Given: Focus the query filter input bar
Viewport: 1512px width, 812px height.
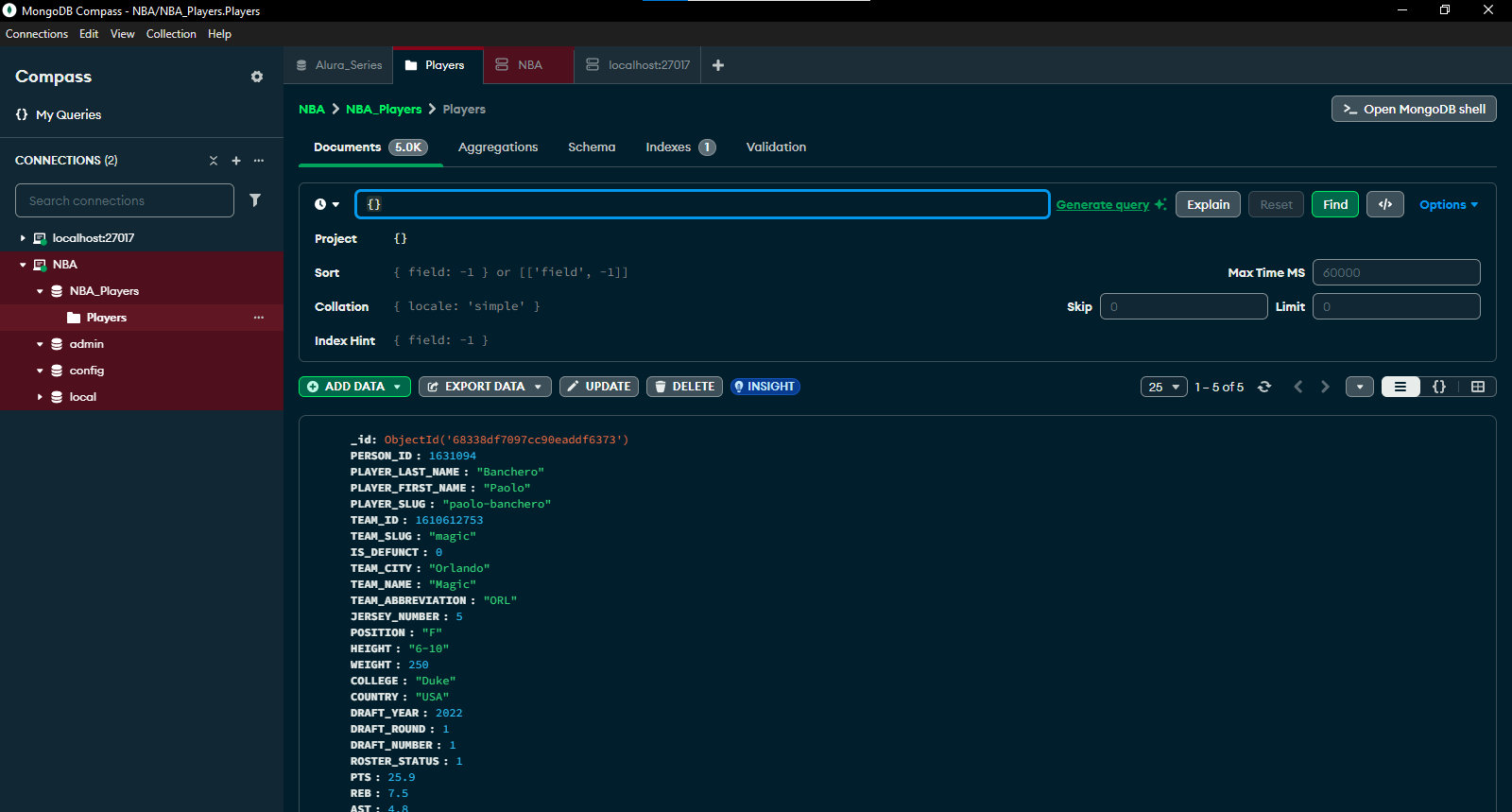Looking at the screenshot, I should tap(702, 204).
